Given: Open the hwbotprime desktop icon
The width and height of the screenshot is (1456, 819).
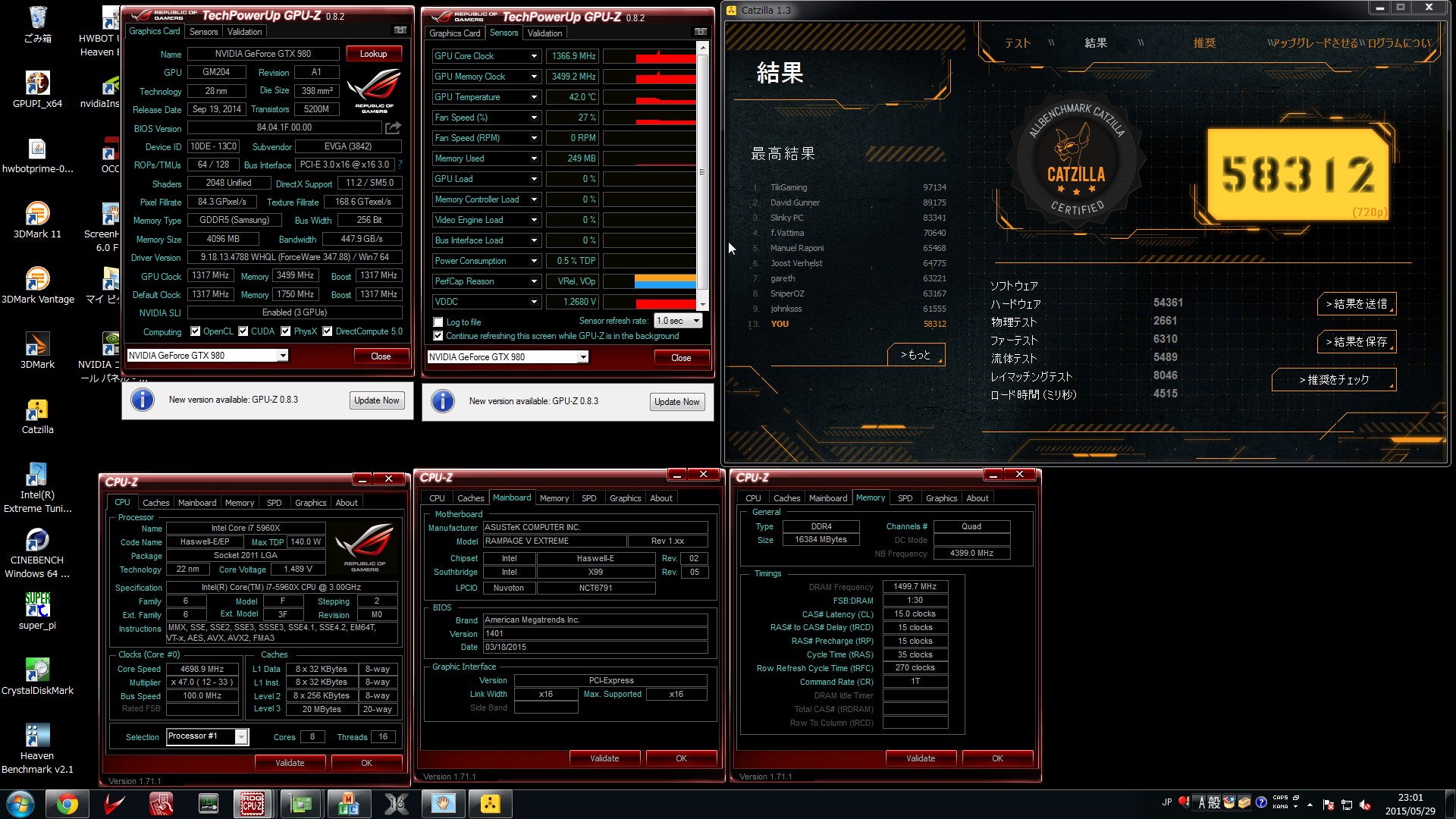Looking at the screenshot, I should (x=37, y=155).
